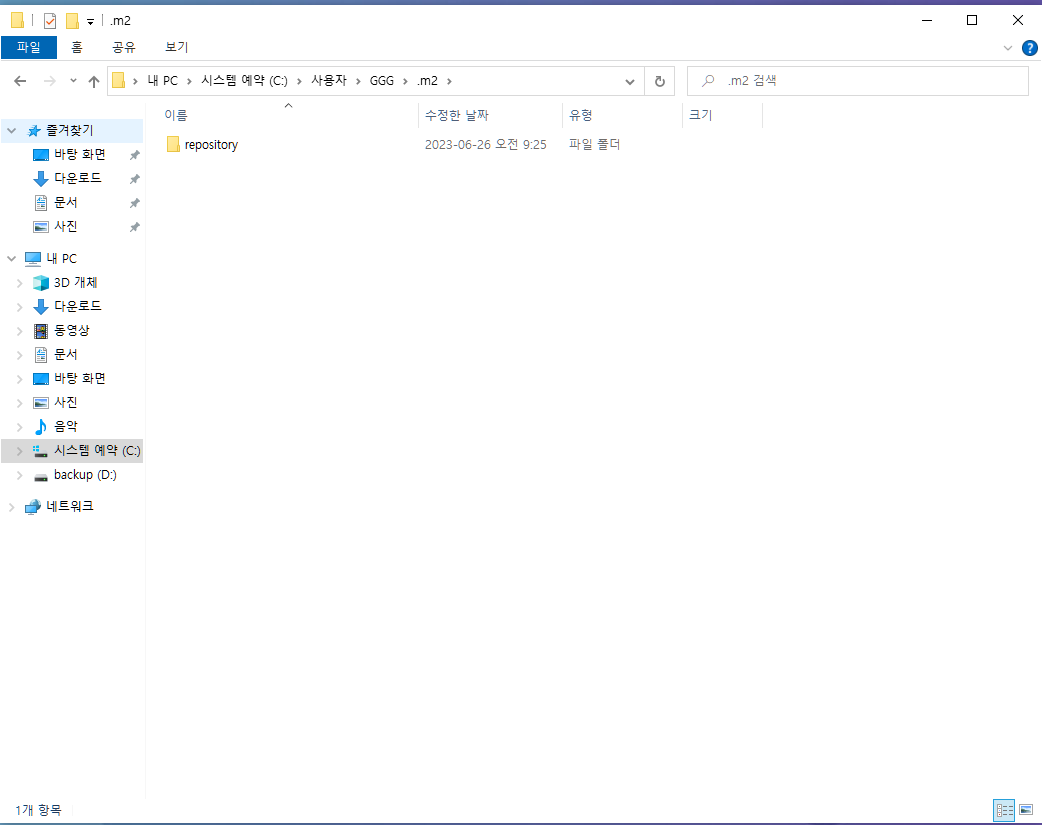The image size is (1042, 825).
Task: Expand the 네트워크 node
Action: pos(11,507)
